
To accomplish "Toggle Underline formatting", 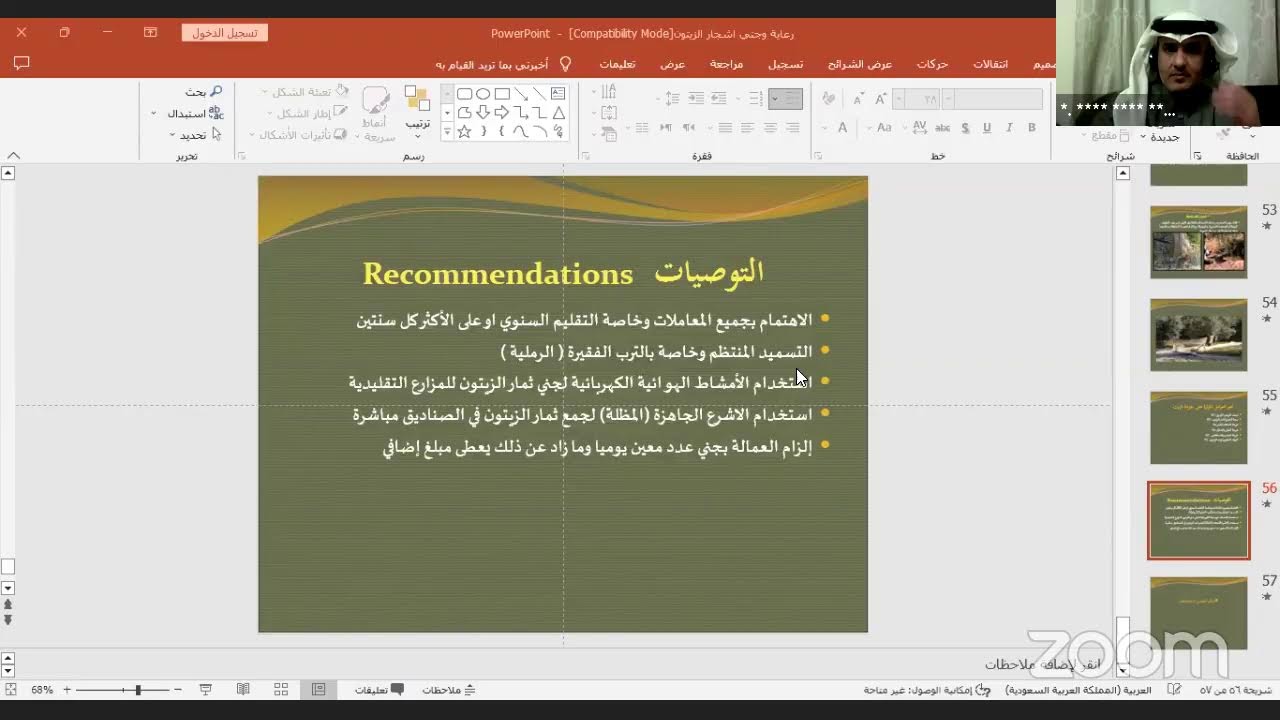I will (987, 128).
